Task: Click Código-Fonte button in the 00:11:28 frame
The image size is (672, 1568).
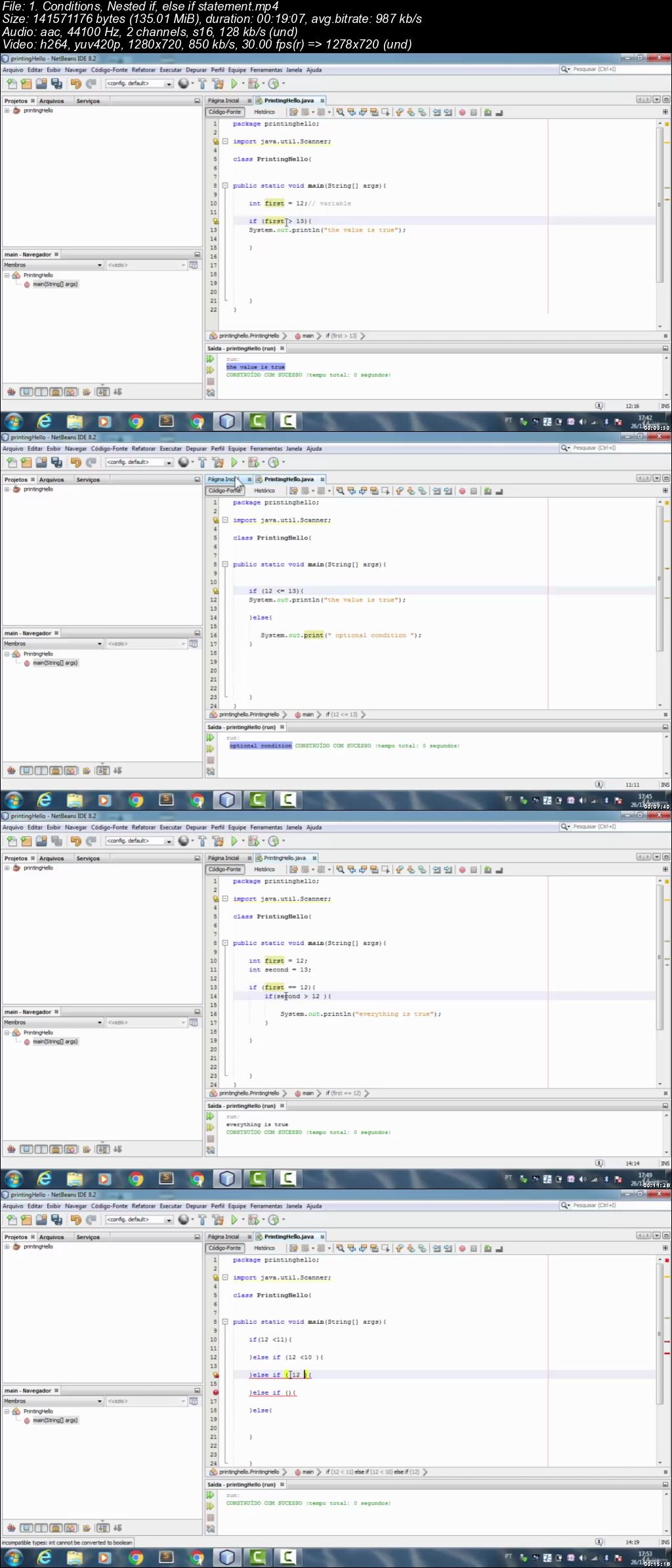Action: [224, 870]
